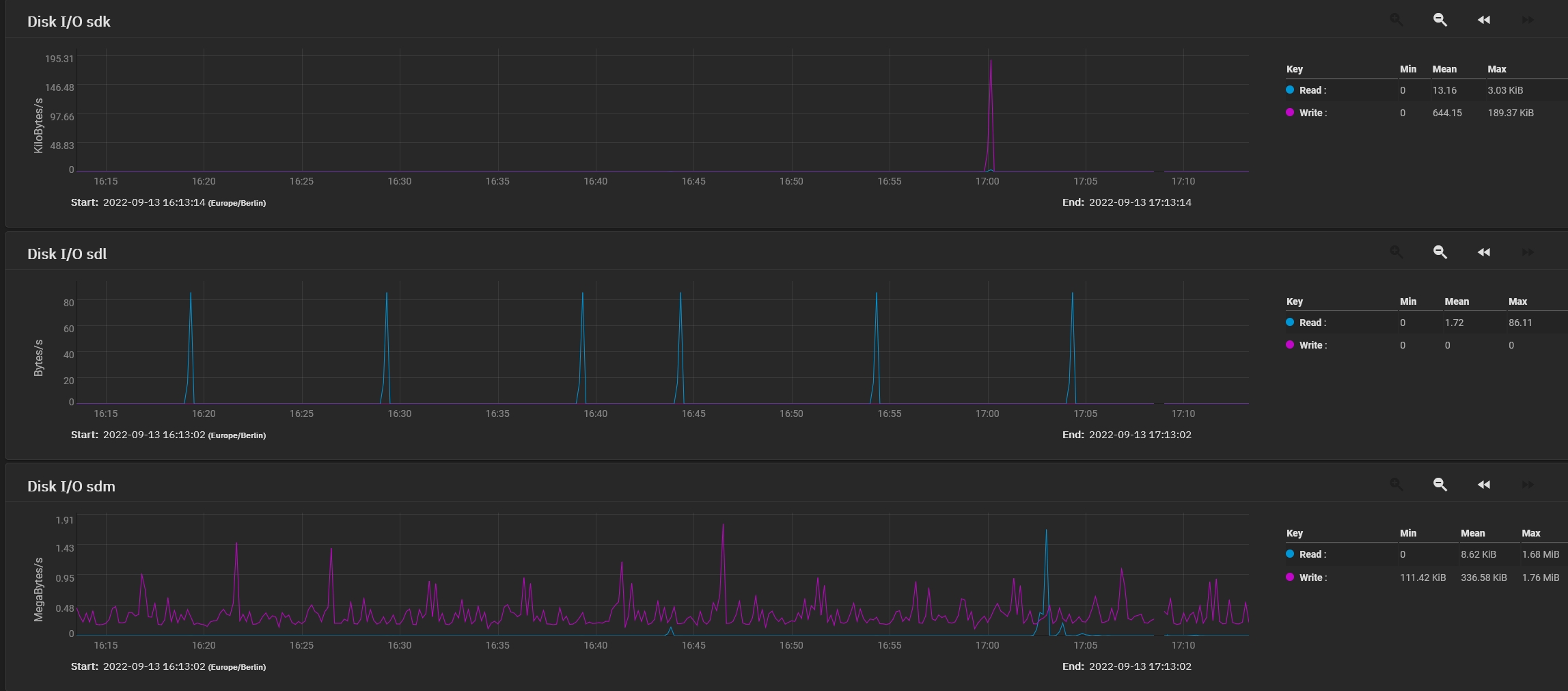
Task: Click the KiloBytes/s axis label on sdk chart
Action: [x=38, y=125]
